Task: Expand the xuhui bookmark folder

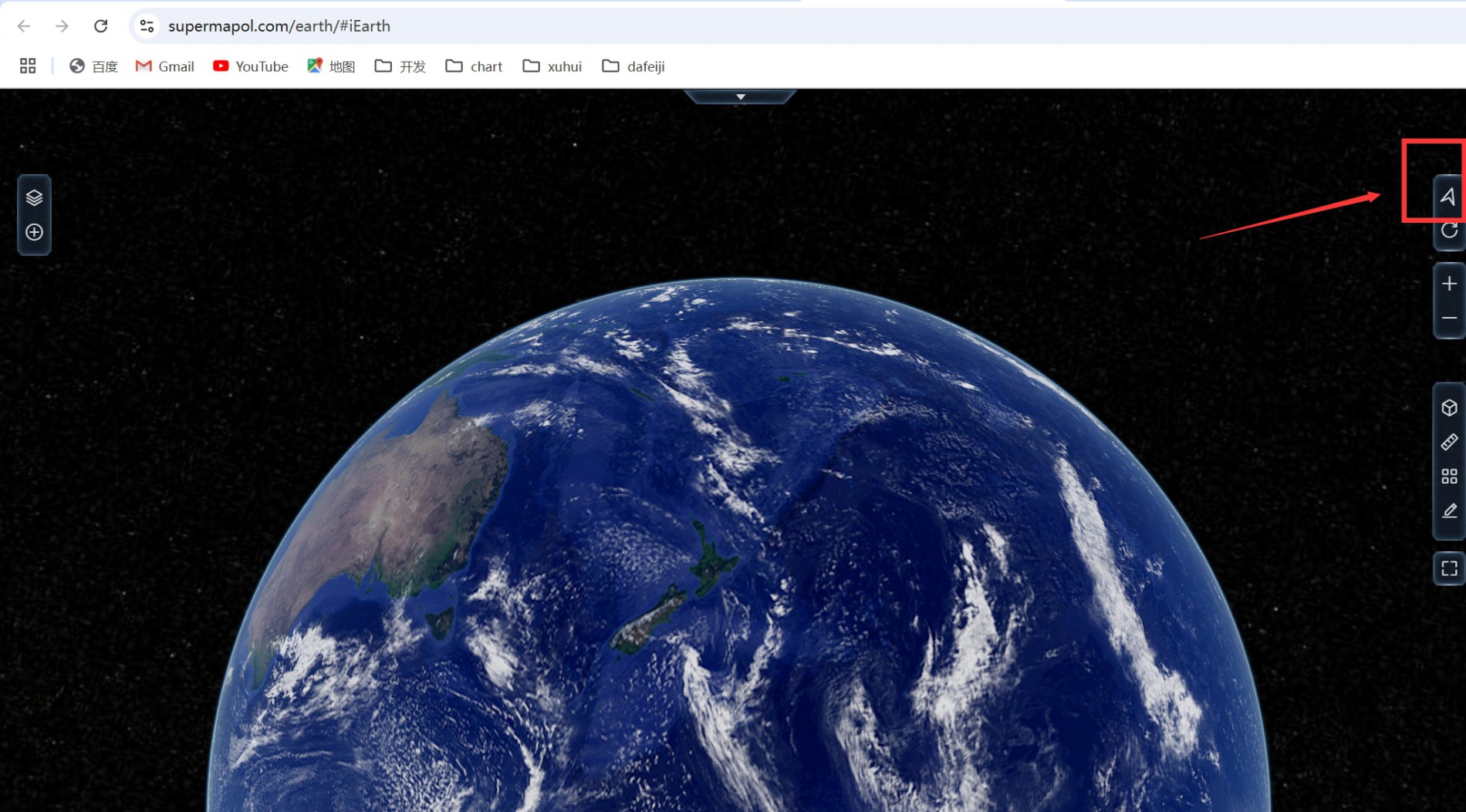Action: pyautogui.click(x=552, y=66)
